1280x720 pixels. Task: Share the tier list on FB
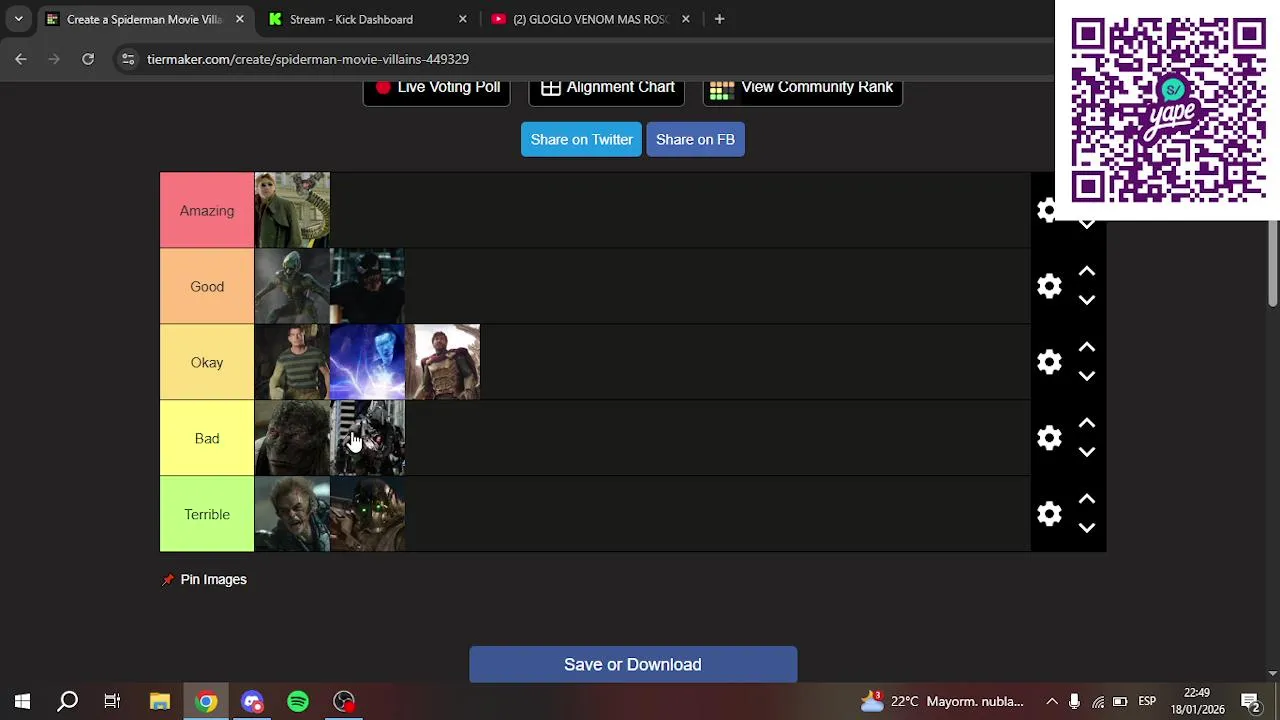695,139
